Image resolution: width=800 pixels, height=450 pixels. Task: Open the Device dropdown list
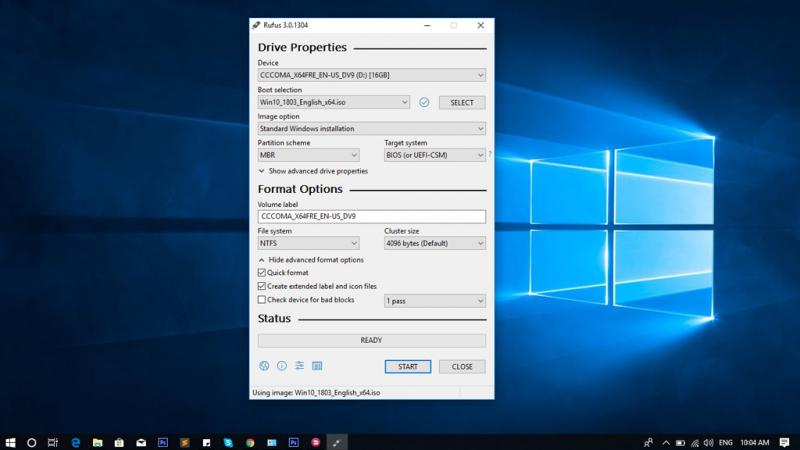pos(371,75)
